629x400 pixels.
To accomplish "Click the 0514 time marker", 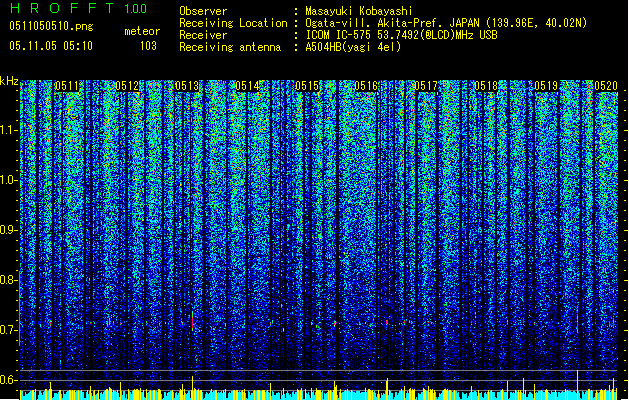I will point(247,86).
